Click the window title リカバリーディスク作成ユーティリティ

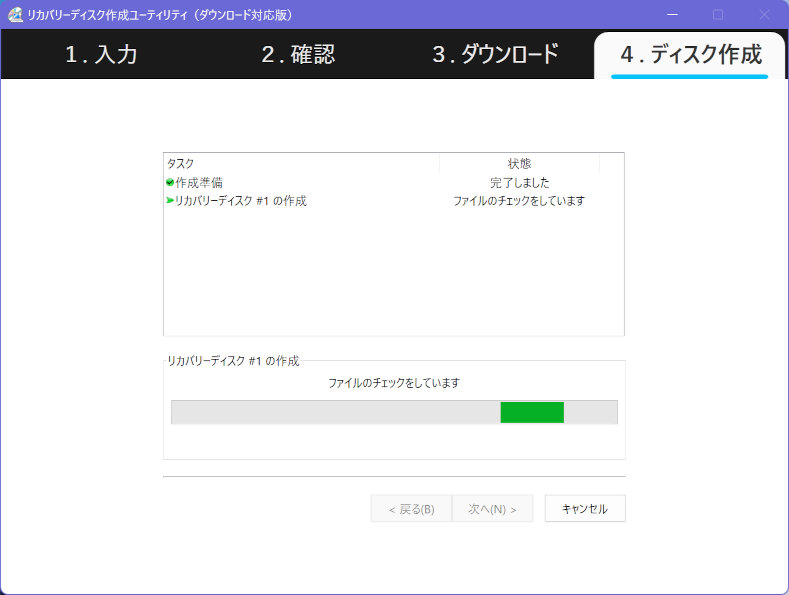tap(160, 15)
